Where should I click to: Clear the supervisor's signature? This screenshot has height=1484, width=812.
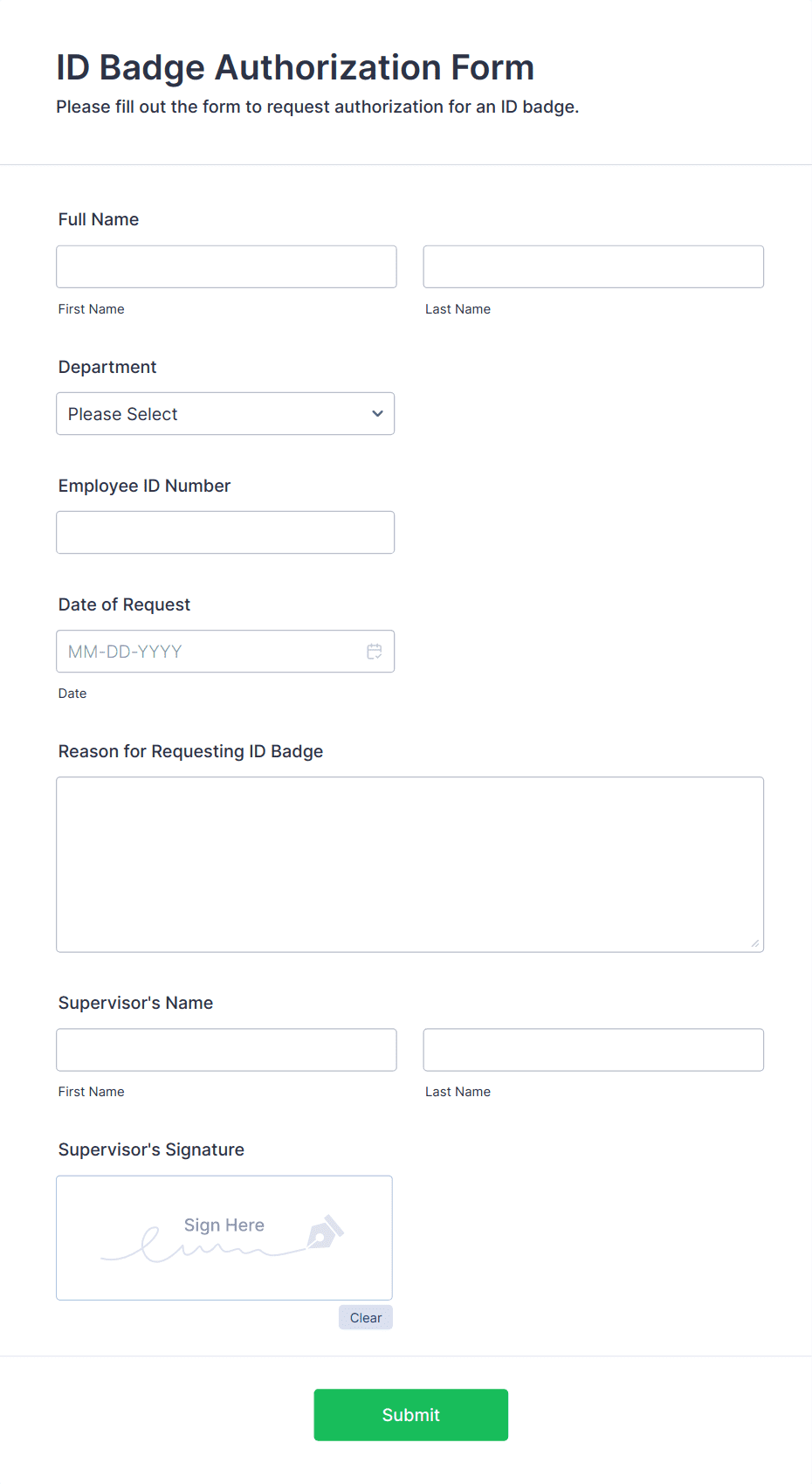[x=365, y=1317]
